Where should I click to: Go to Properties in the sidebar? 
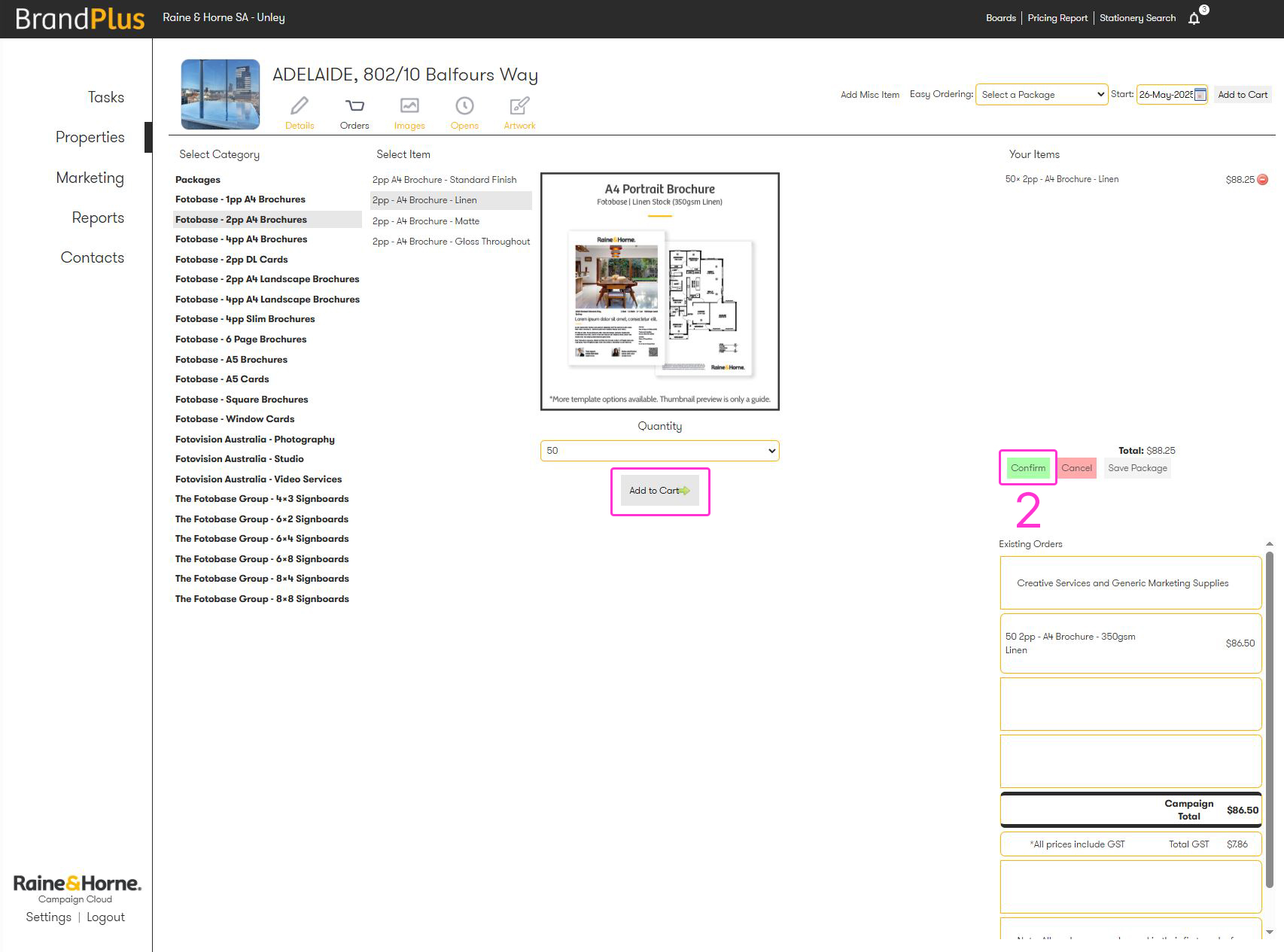90,137
